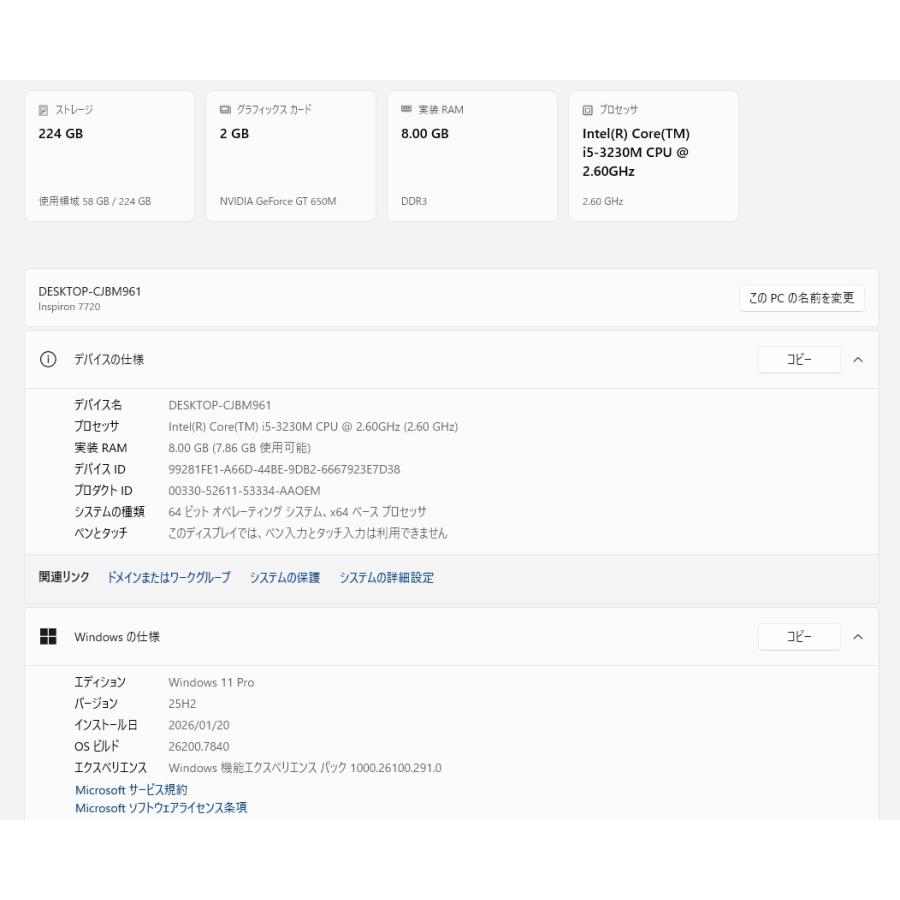900x900 pixels.
Task: Click the info circle icon beside デバイスの仕様
Action: 48,359
